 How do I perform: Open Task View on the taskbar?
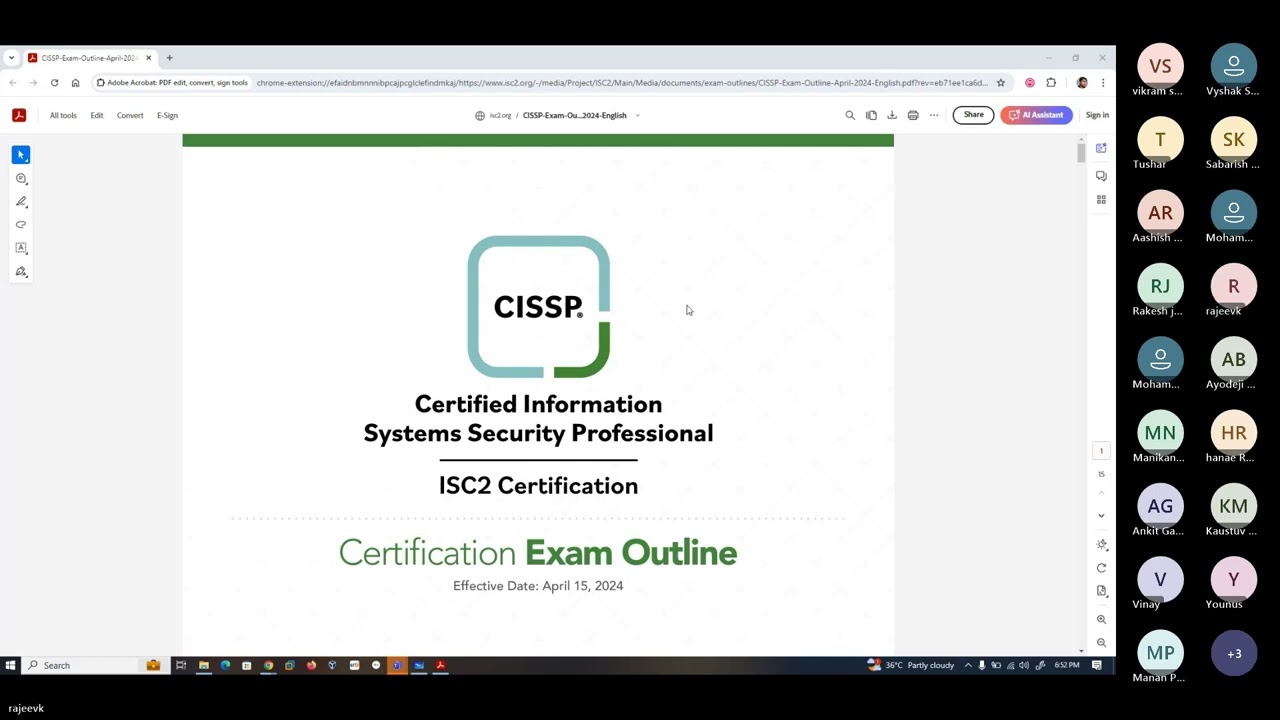181,665
